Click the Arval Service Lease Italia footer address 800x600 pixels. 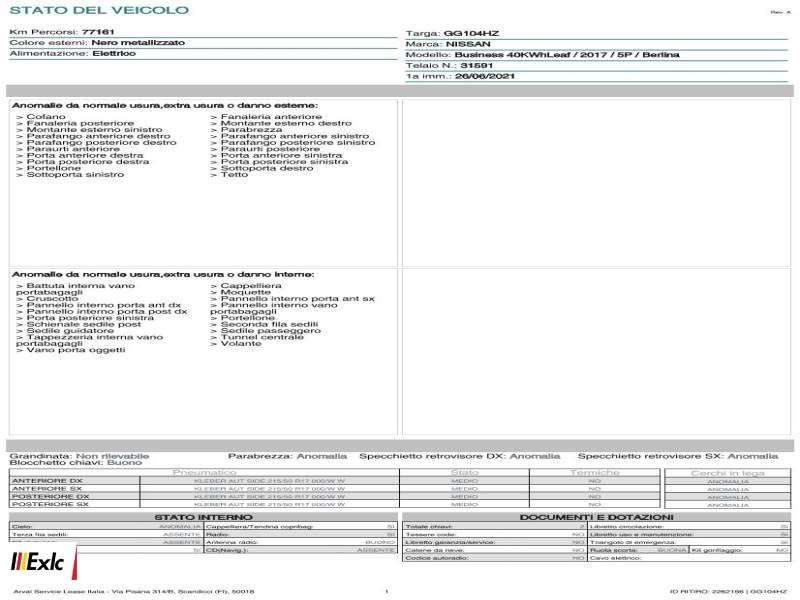tap(134, 592)
